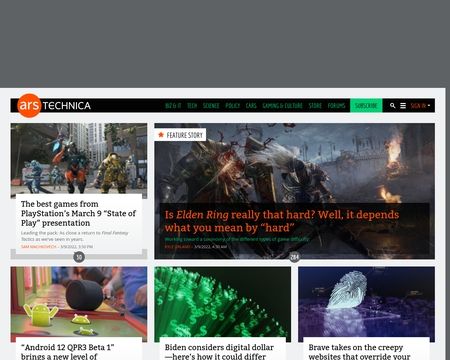Click PlayStation article excerpt text

[x=74, y=236]
